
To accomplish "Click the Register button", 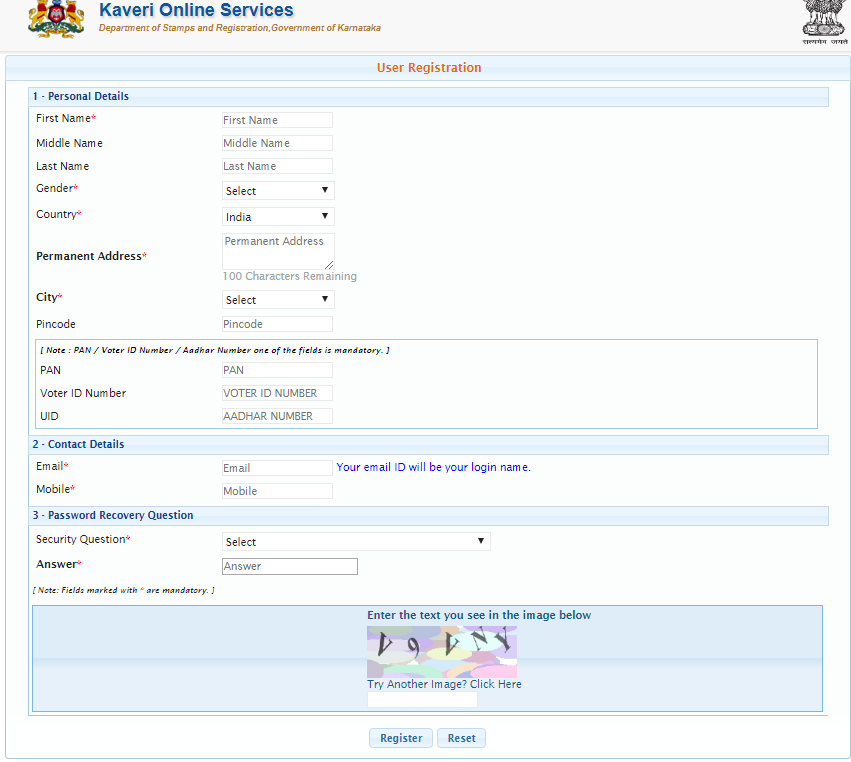I will click(x=400, y=737).
